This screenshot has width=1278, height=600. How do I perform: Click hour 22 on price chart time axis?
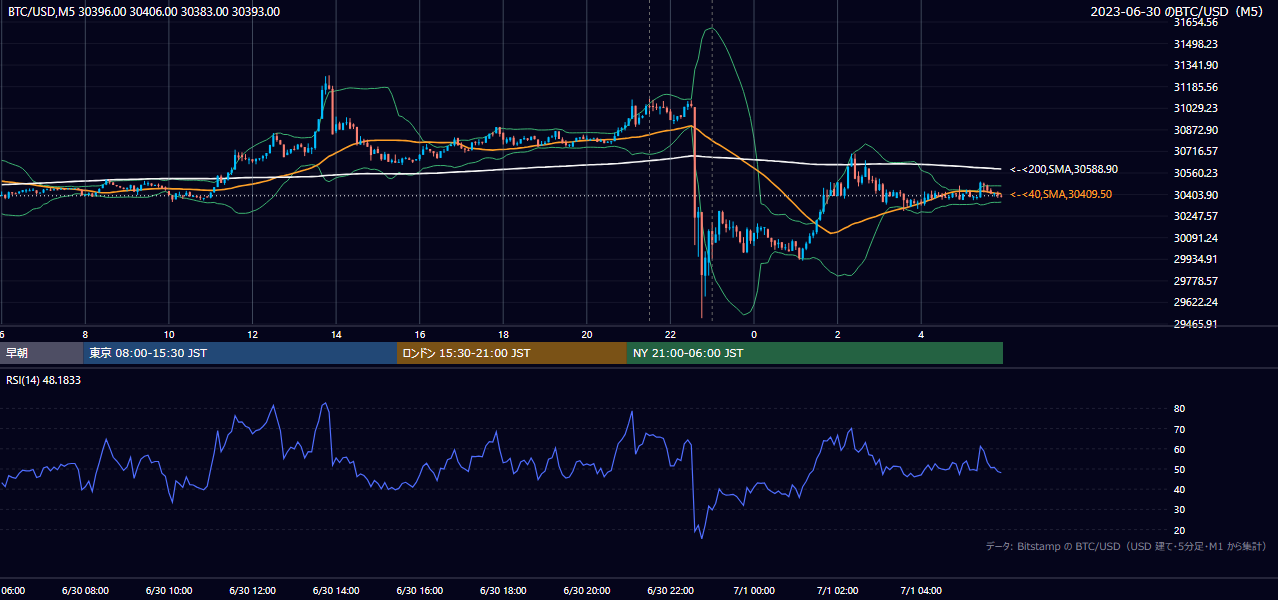[671, 334]
